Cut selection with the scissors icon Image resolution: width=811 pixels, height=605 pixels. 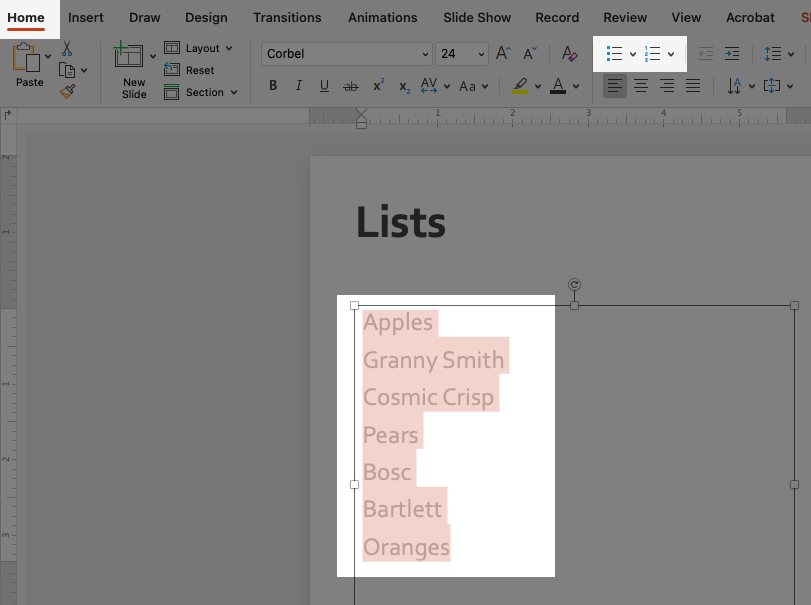click(x=67, y=49)
